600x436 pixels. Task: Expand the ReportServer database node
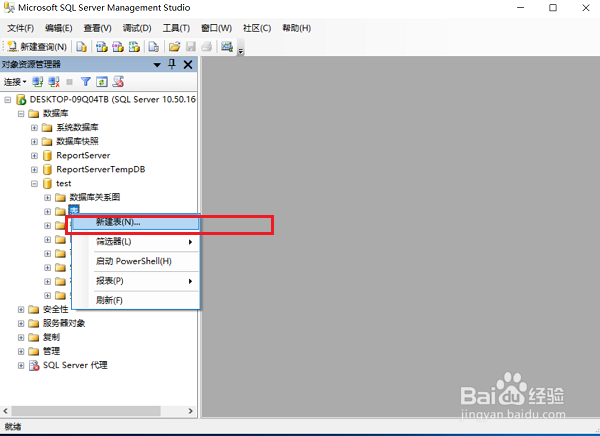(34, 156)
